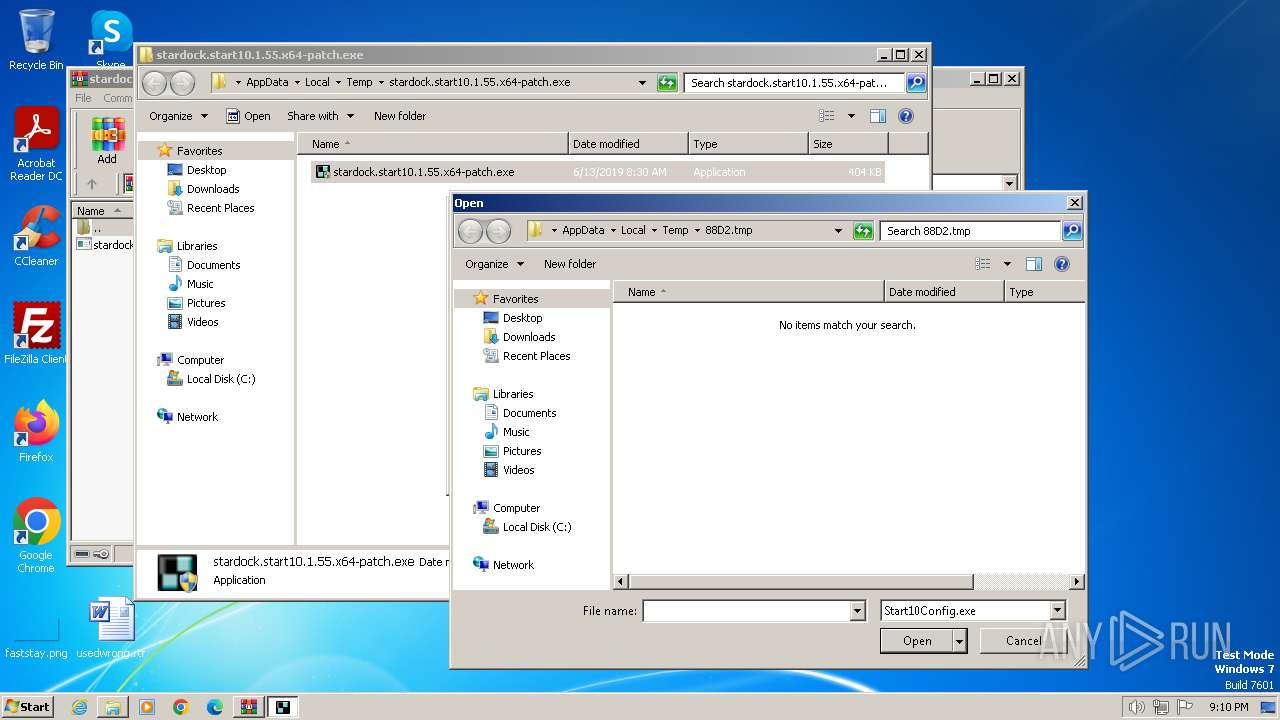Expand view options arrow in Open dialog
This screenshot has width=1280, height=720.
[1007, 264]
